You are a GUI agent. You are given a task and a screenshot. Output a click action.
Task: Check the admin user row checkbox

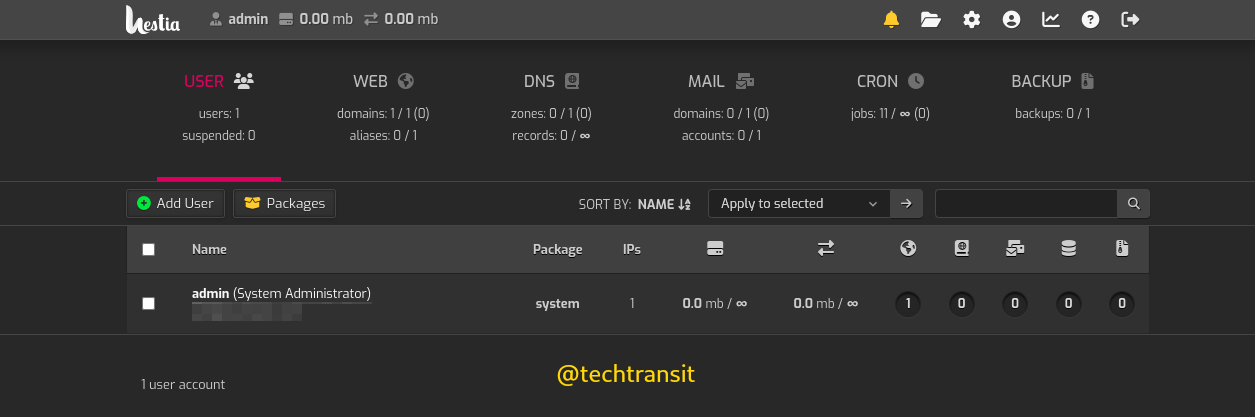tap(149, 303)
